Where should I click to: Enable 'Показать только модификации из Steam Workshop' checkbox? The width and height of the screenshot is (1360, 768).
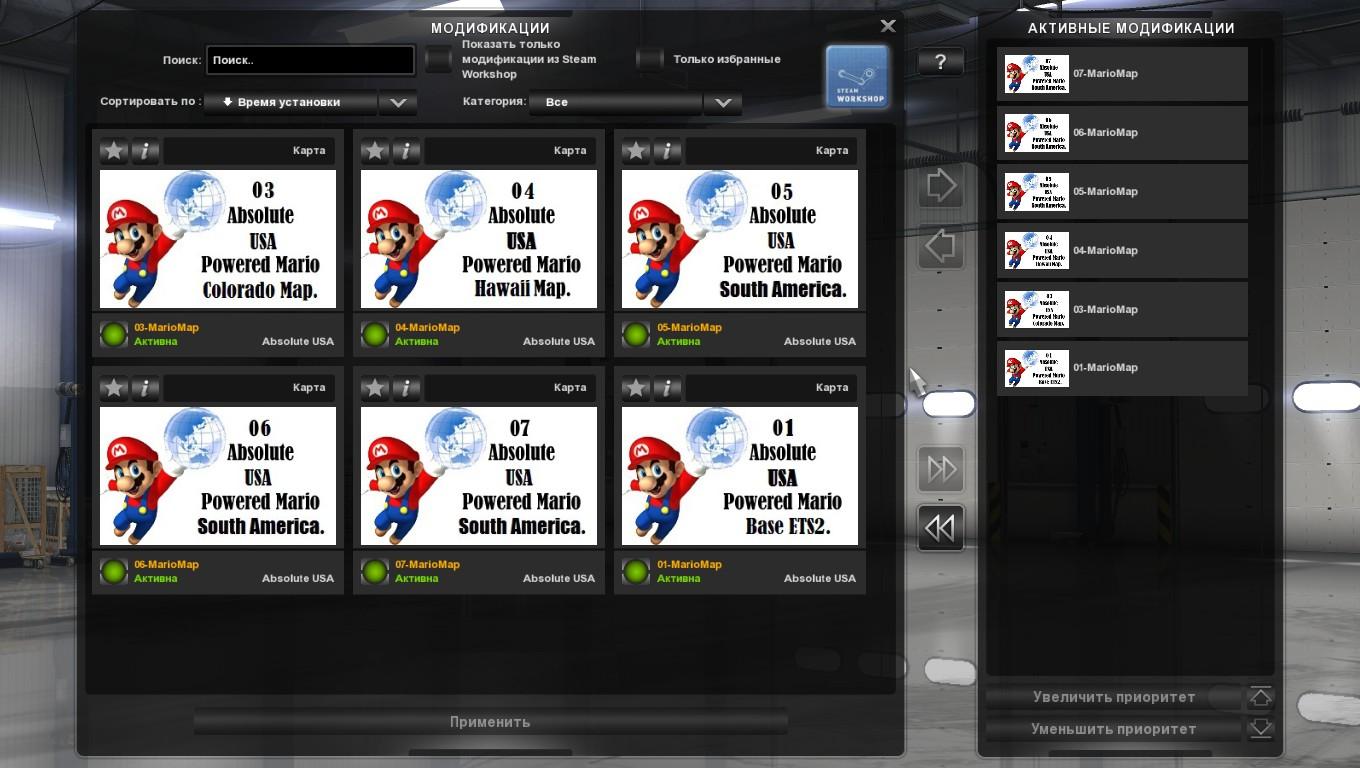439,60
